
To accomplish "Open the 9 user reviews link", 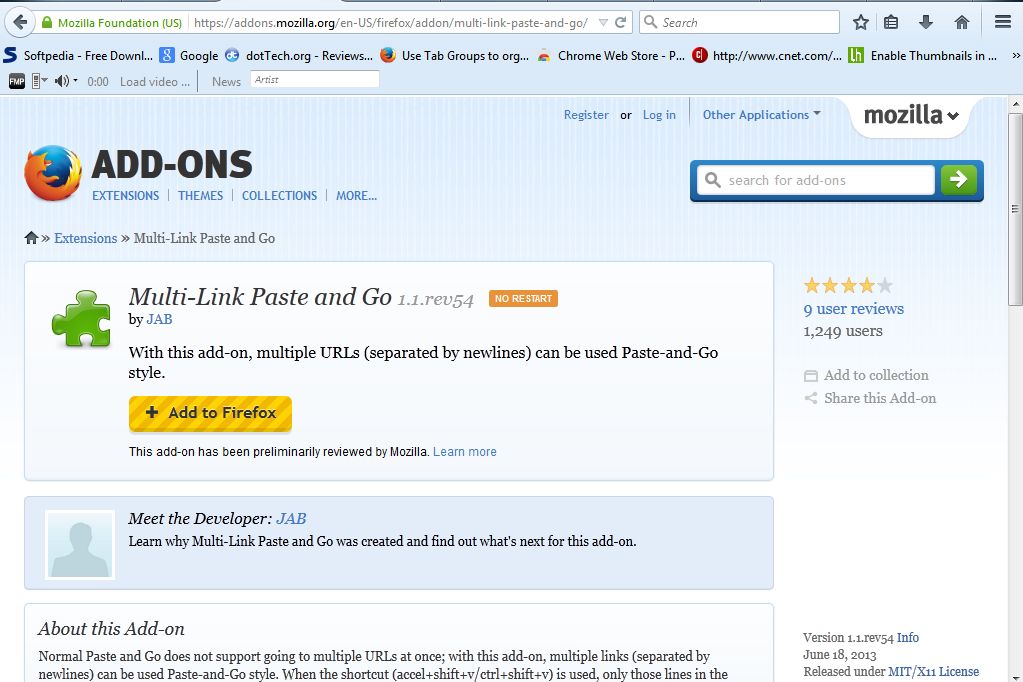I will pos(852,309).
